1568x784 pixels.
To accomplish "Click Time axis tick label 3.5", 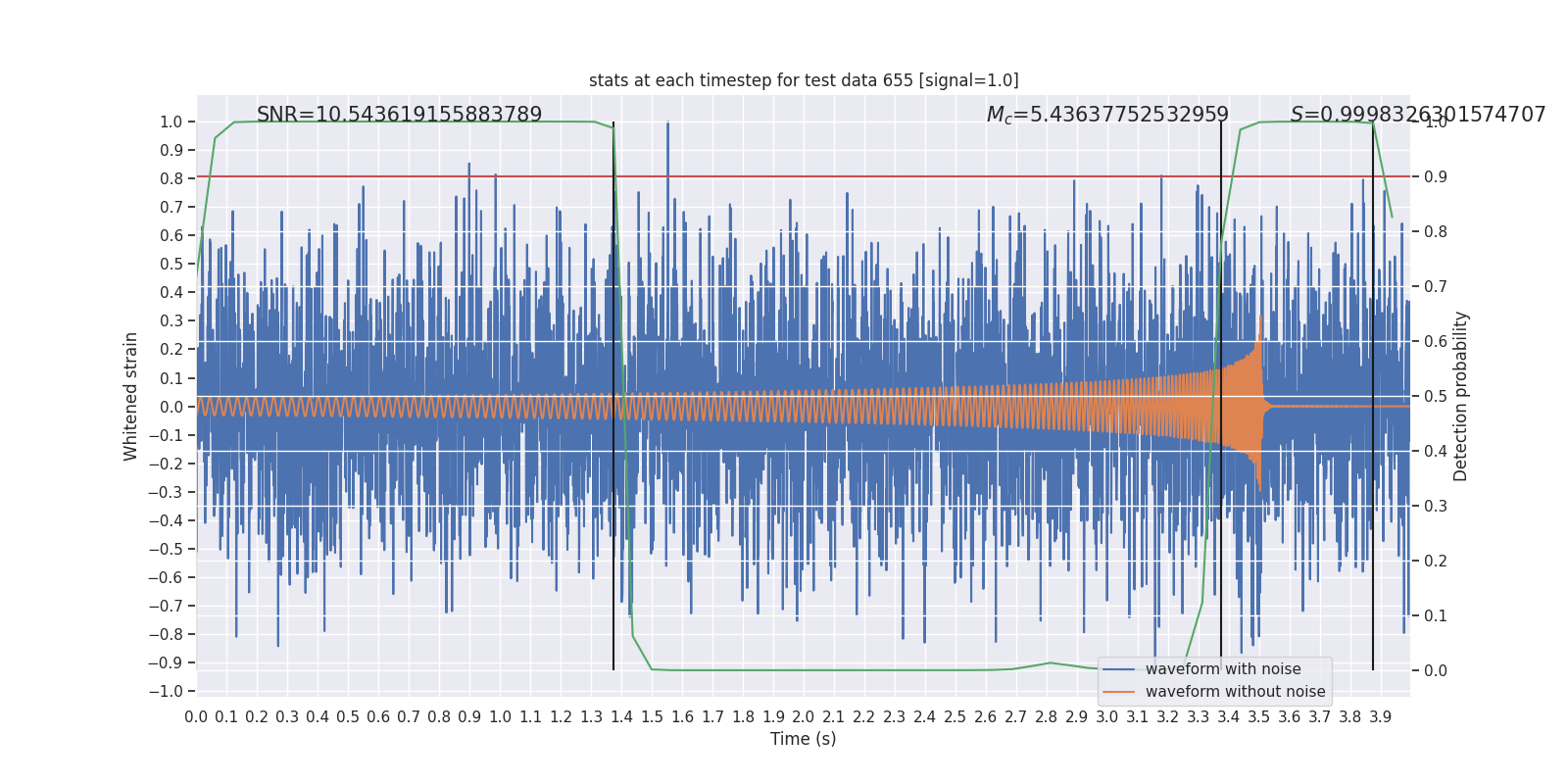I will coord(1259,717).
